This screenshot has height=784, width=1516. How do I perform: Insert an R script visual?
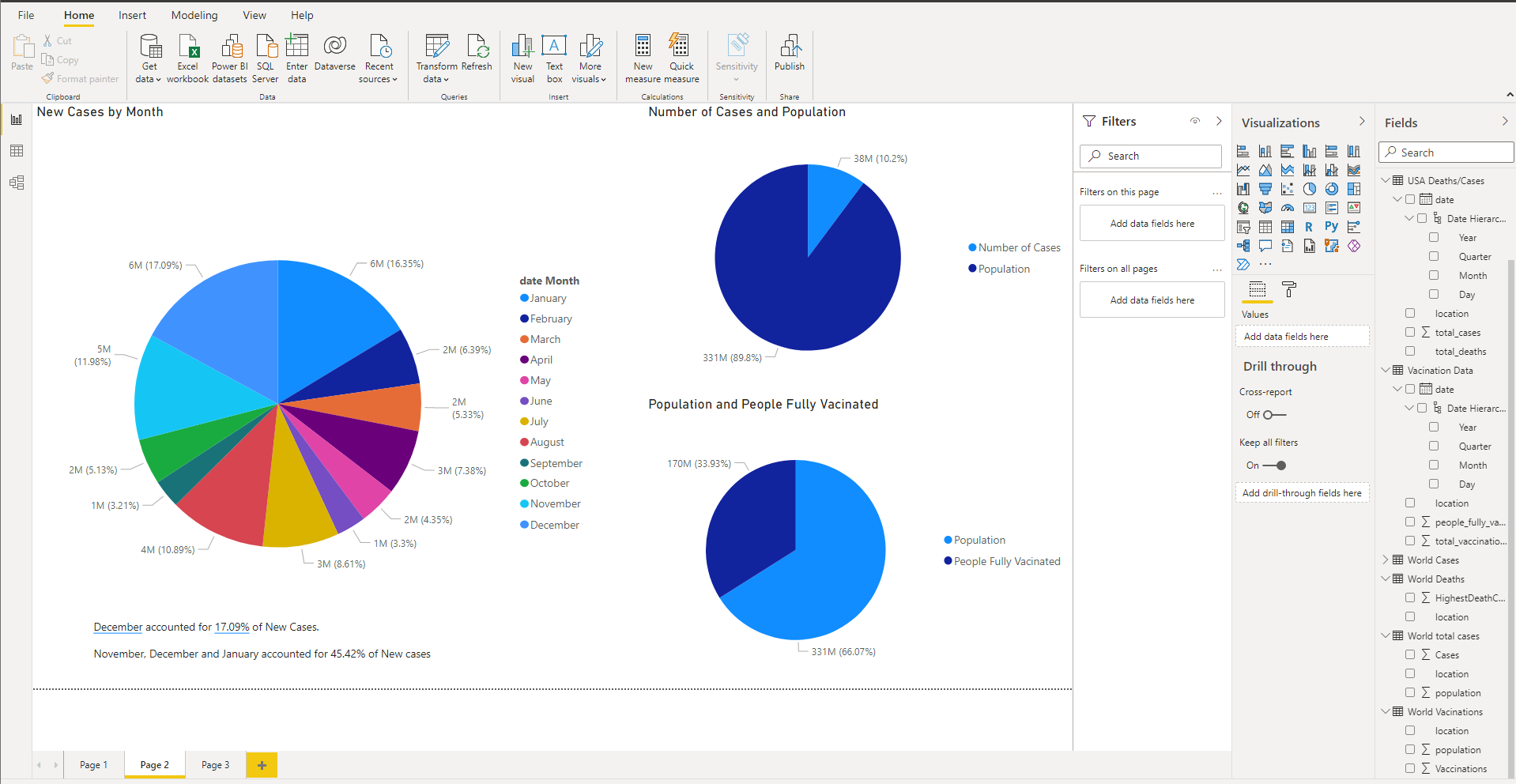click(x=1309, y=227)
